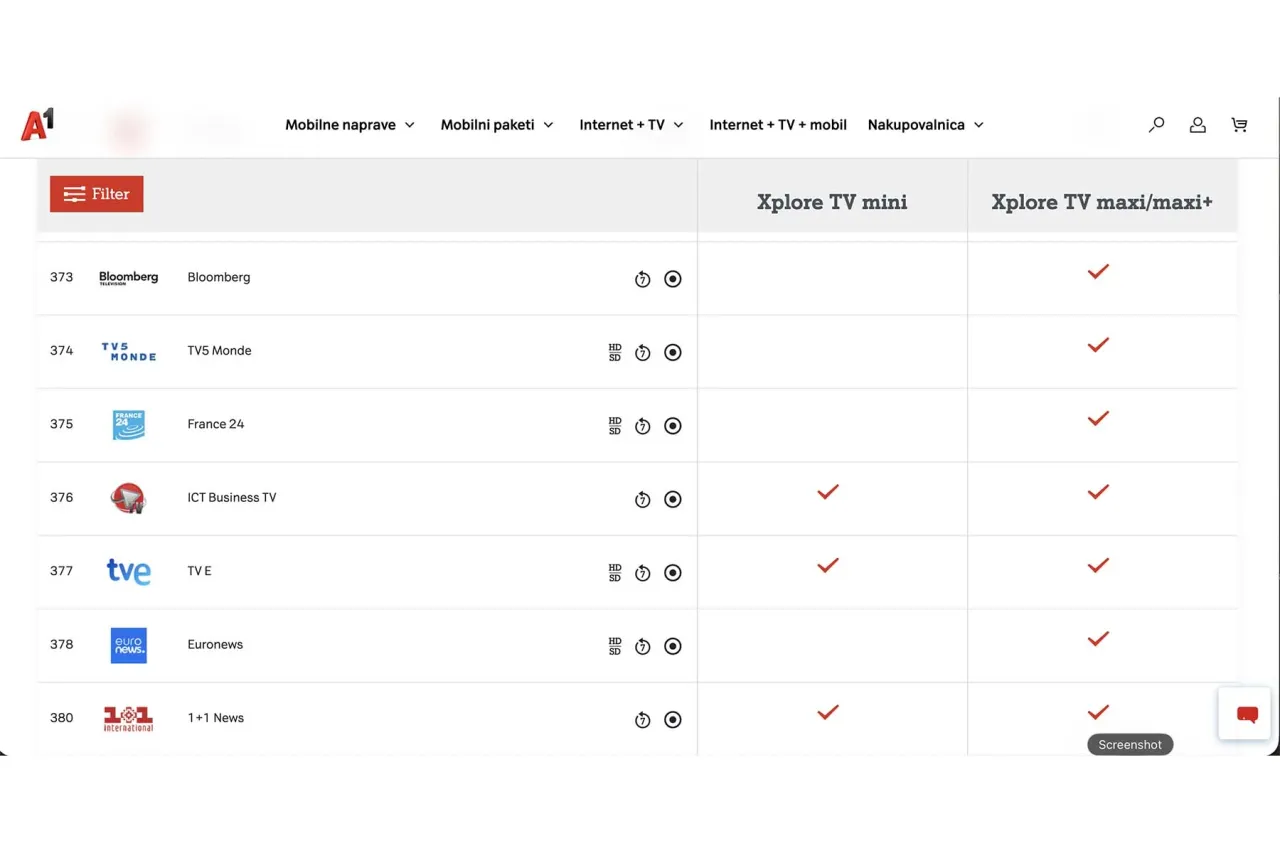1280x853 pixels.
Task: Click the Xplore TV mini column header
Action: coord(832,202)
